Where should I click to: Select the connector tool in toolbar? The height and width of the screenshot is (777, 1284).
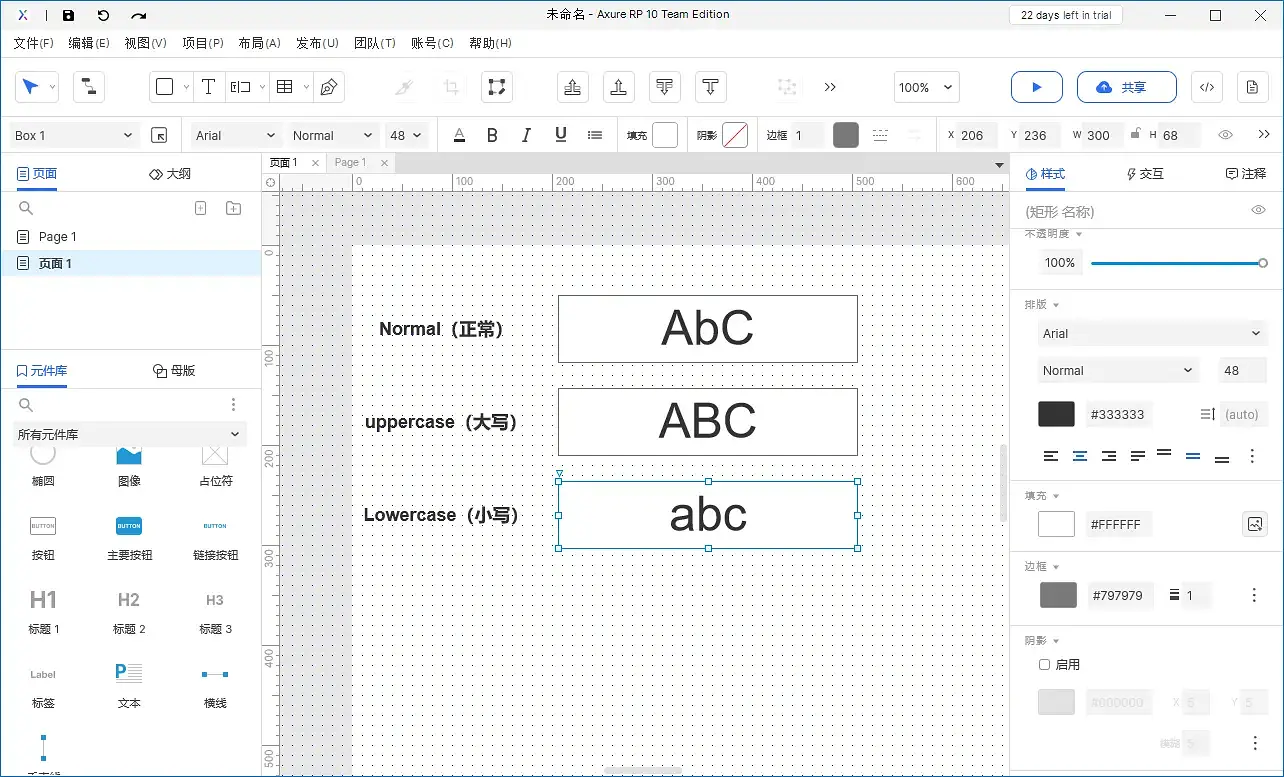tap(89, 87)
